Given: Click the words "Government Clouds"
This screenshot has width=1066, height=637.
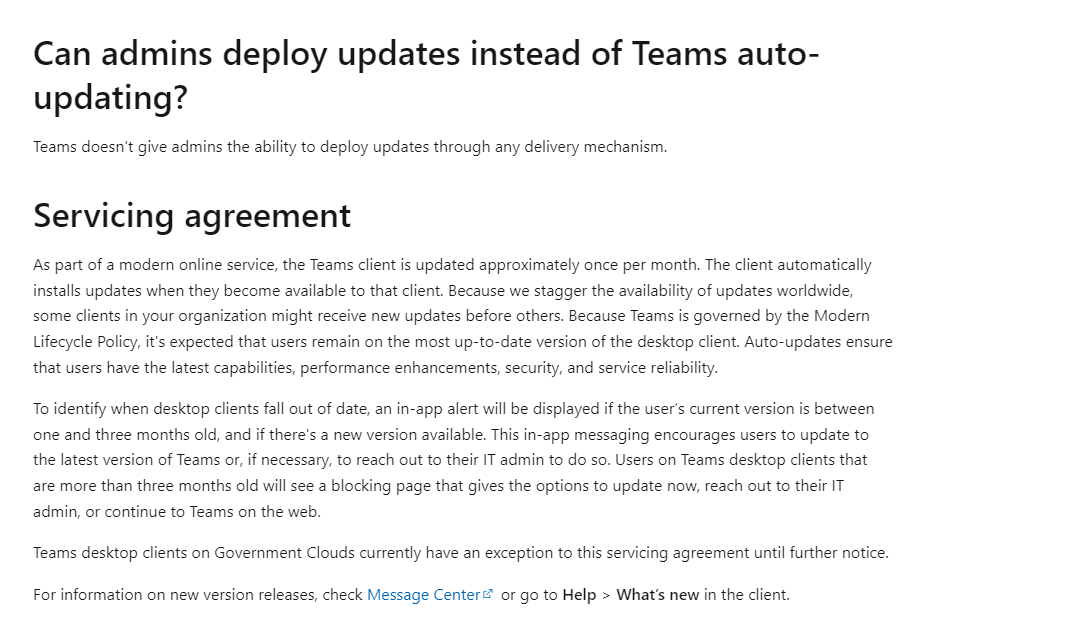Looking at the screenshot, I should (284, 553).
